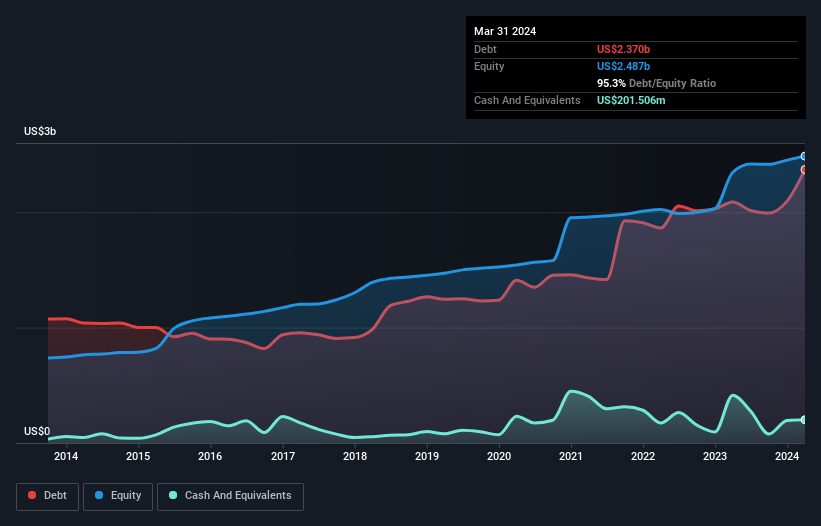
Task: Click the Debt row label in tooltip
Action: [x=485, y=49]
